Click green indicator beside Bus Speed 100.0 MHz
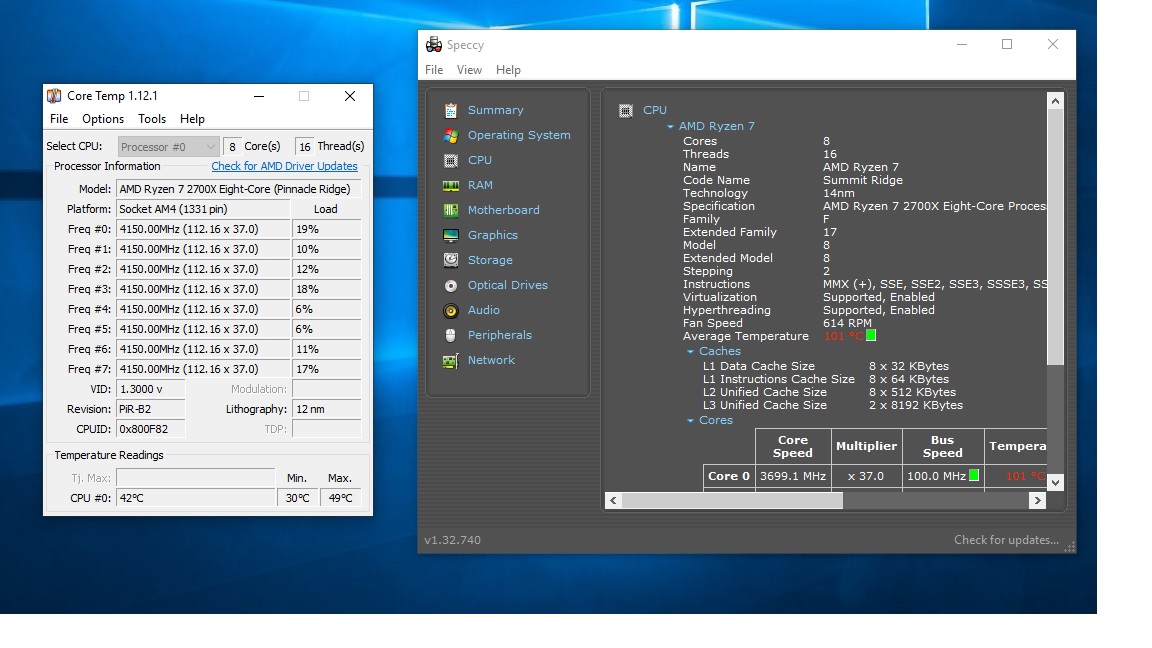Screen dimensions: 1152x648 click(x=974, y=475)
